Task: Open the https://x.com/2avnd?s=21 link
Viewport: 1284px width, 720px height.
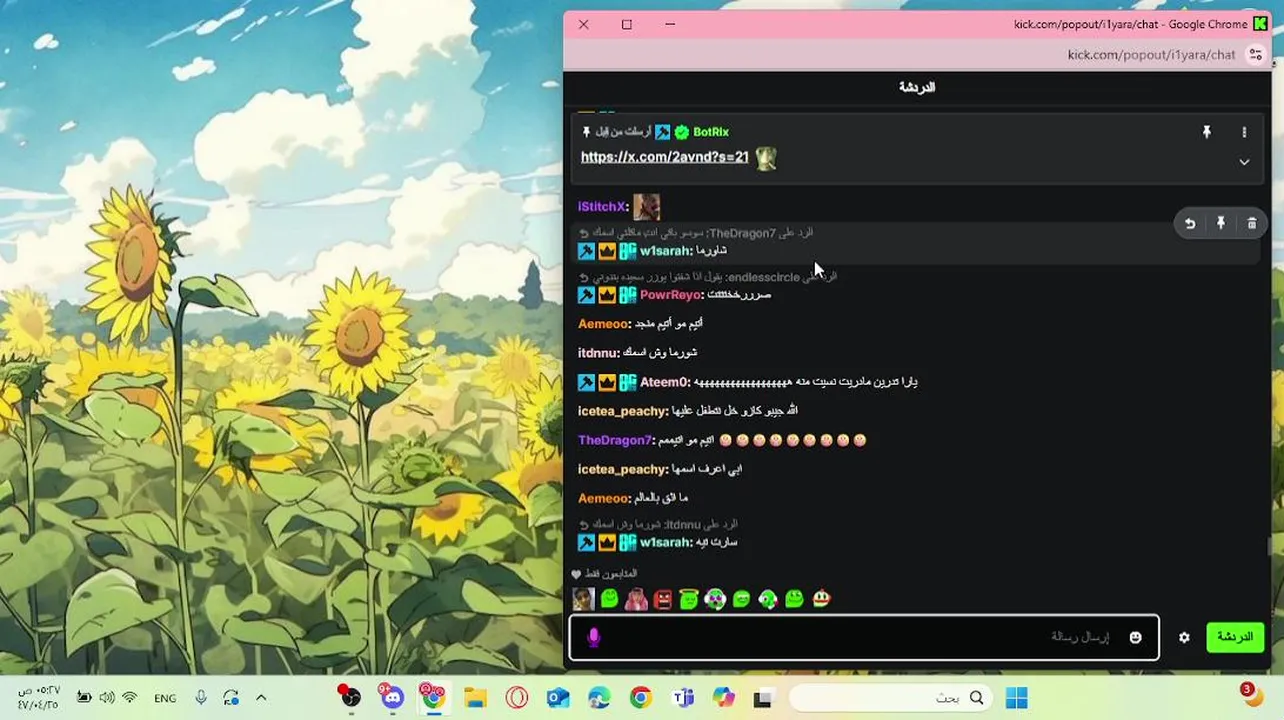Action: (x=665, y=157)
